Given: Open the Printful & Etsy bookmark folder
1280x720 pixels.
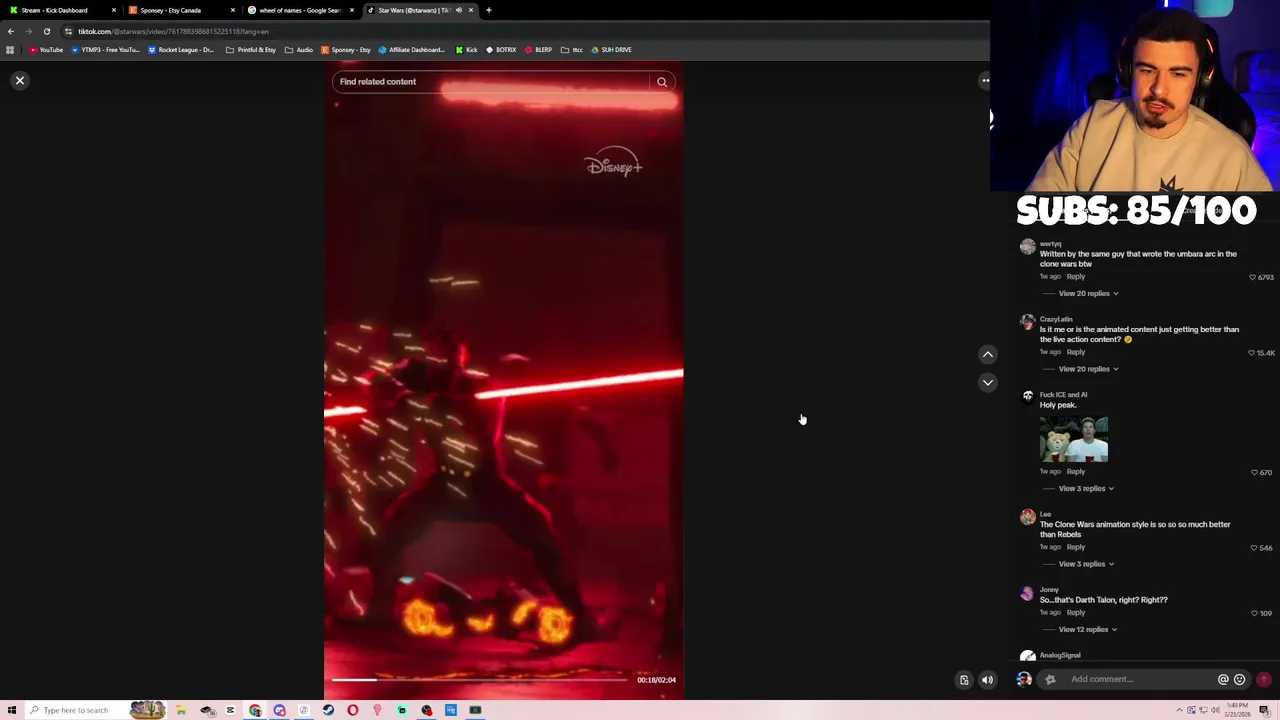Looking at the screenshot, I should click(x=251, y=50).
